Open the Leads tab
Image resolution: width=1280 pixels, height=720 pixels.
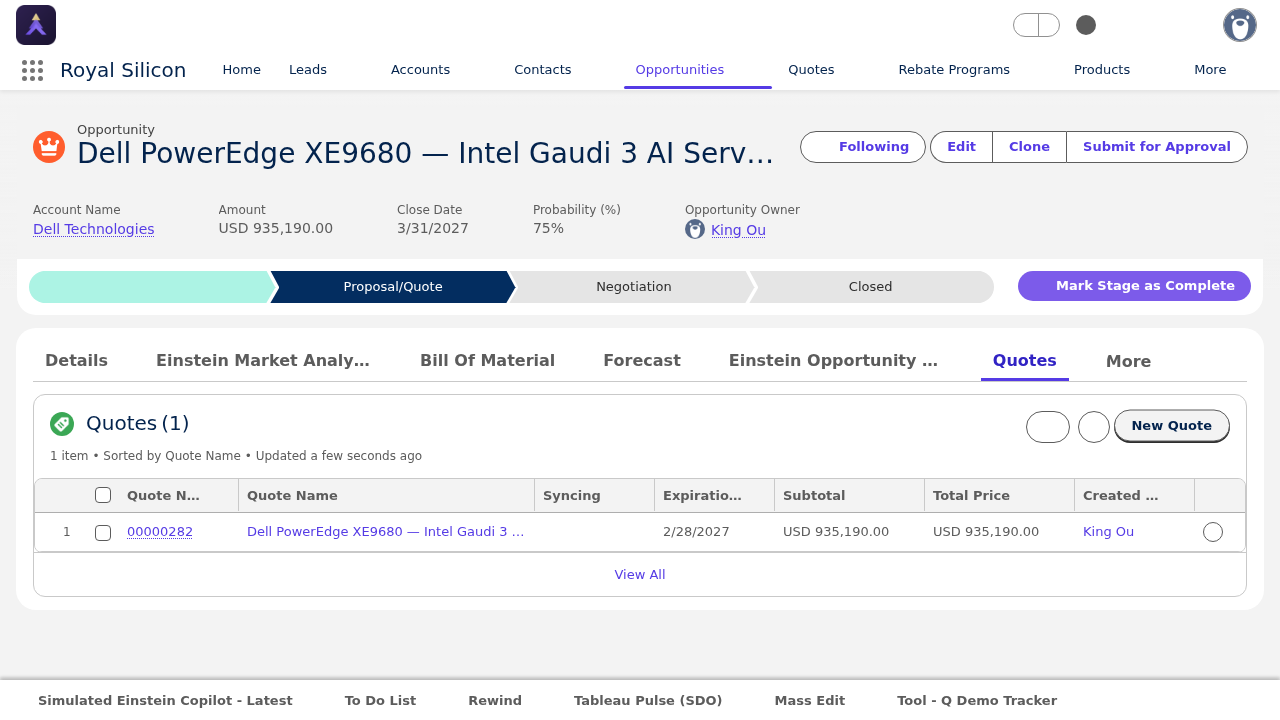308,70
